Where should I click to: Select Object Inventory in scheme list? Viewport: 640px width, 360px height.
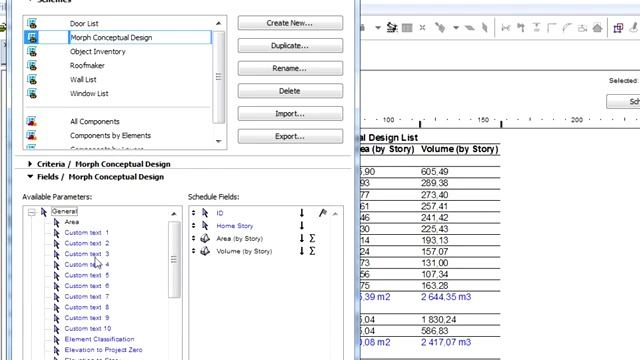pos(98,51)
